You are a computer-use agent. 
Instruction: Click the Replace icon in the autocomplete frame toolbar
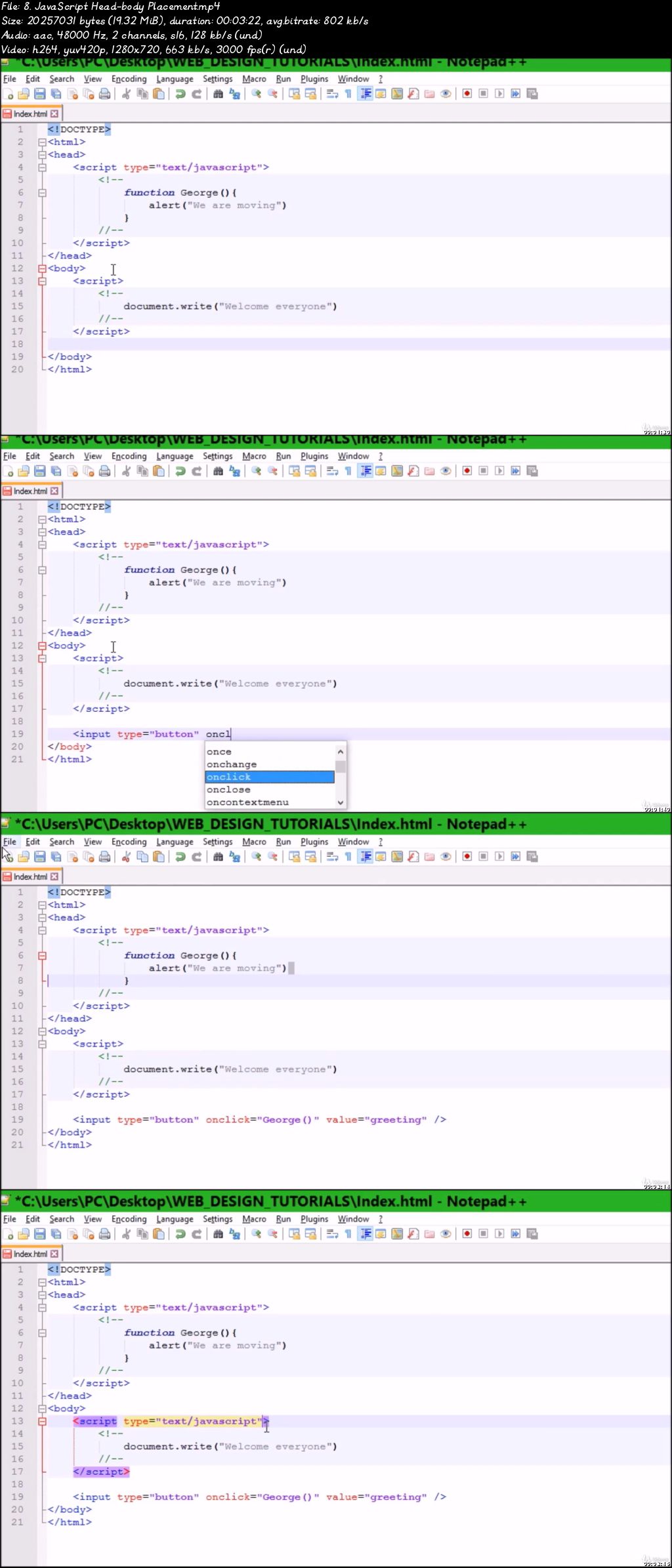234,471
